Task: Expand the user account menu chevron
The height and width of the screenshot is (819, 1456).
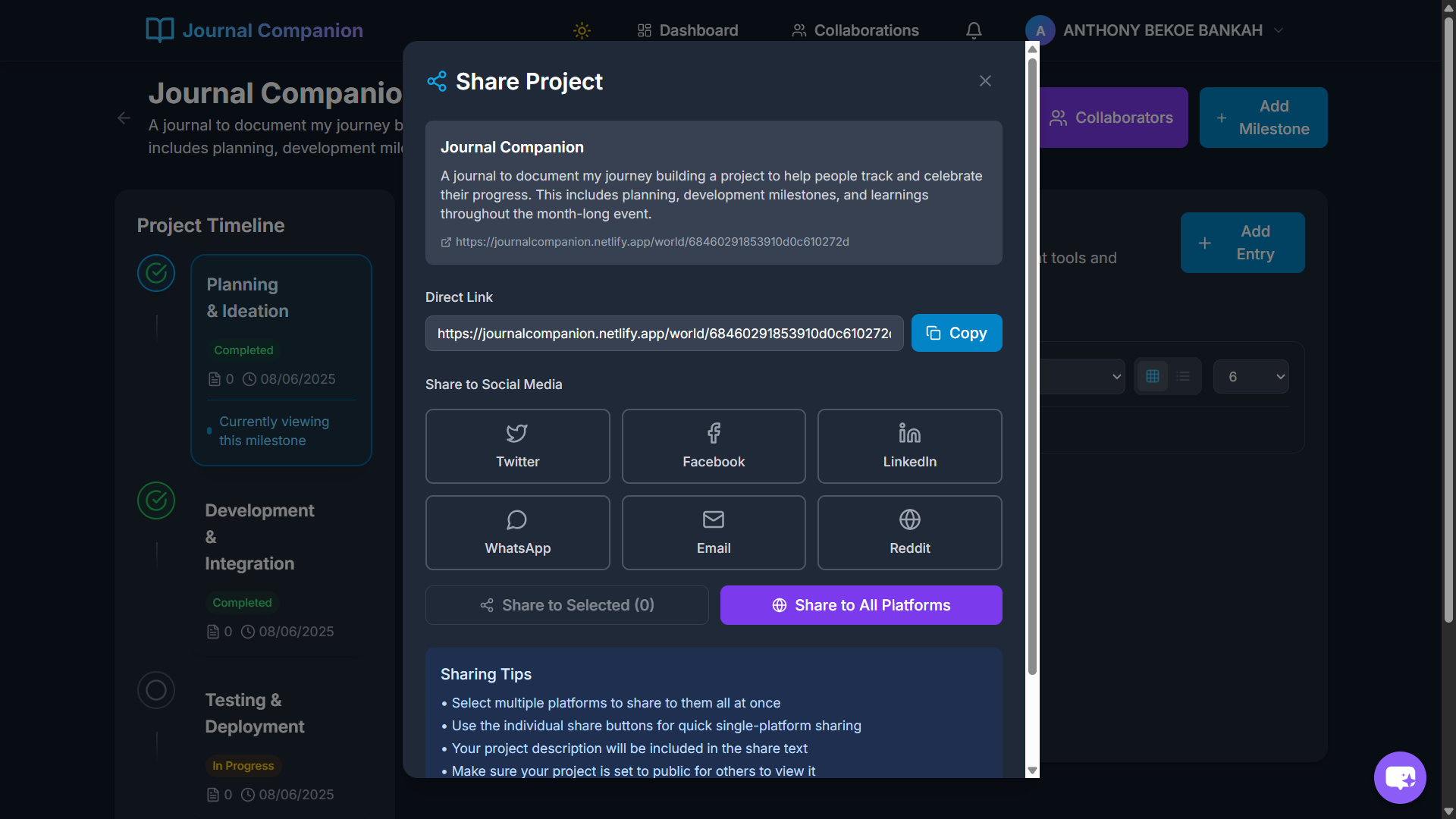Action: tap(1279, 30)
